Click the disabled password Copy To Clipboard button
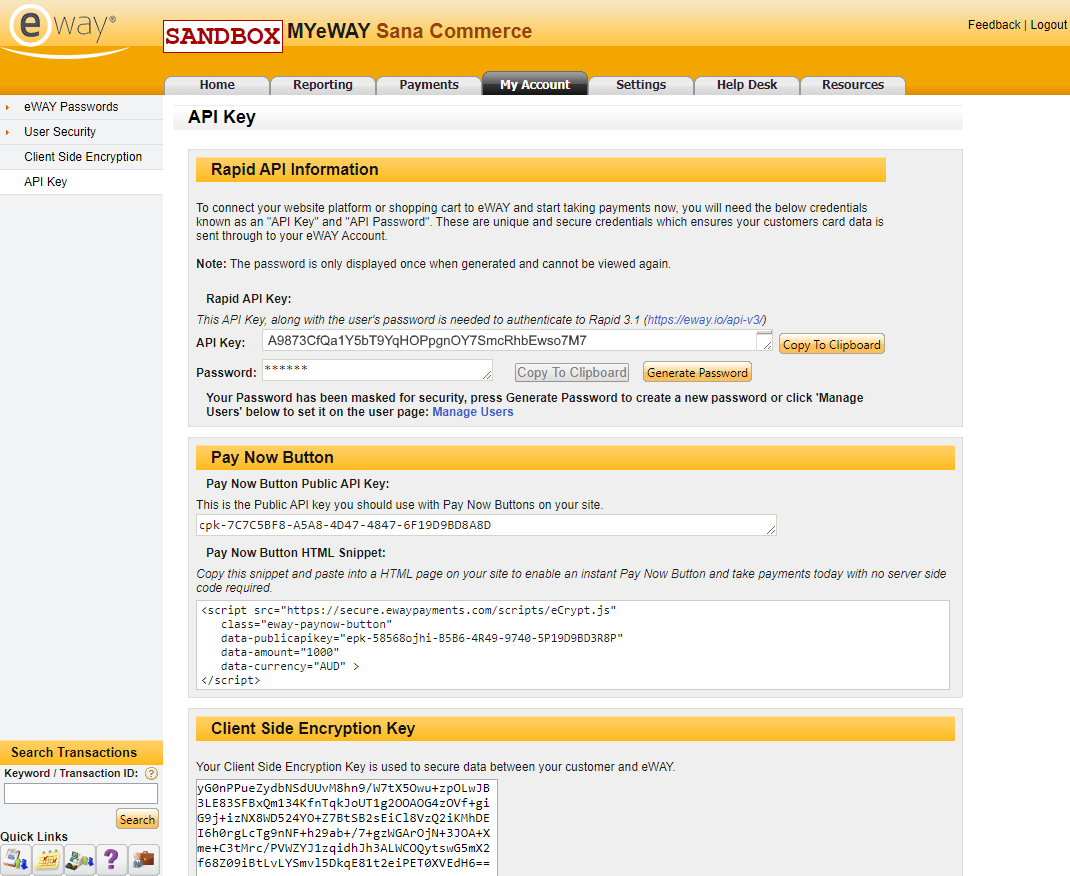Image resolution: width=1070 pixels, height=876 pixels. pos(571,373)
